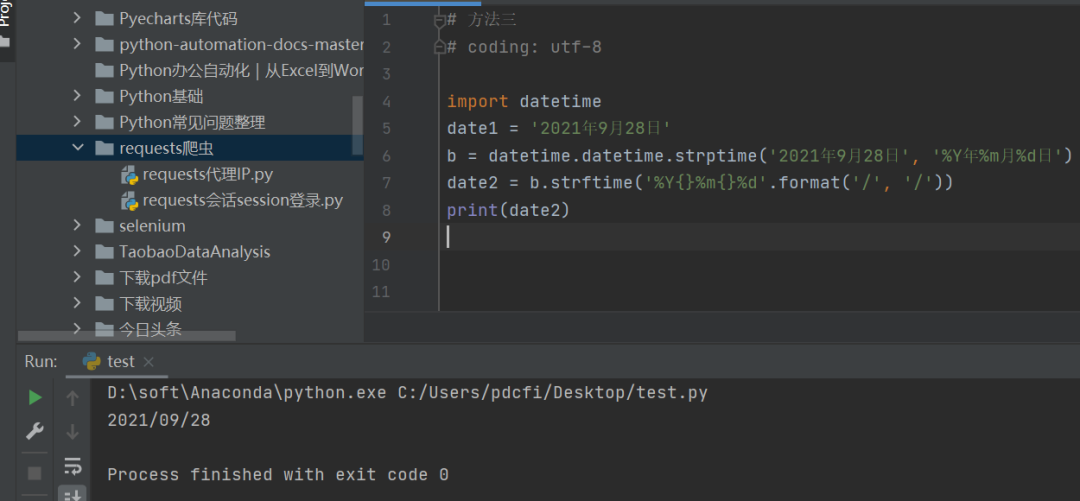The width and height of the screenshot is (1080, 501).
Task: Click folder icon beside Pyecharts库代码
Action: (104, 19)
